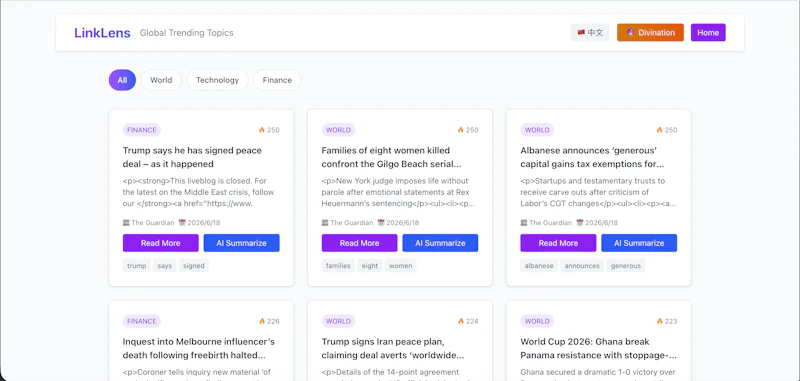The image size is (800, 381).
Task: Click Read More on Albanese tax card
Action: coord(558,243)
